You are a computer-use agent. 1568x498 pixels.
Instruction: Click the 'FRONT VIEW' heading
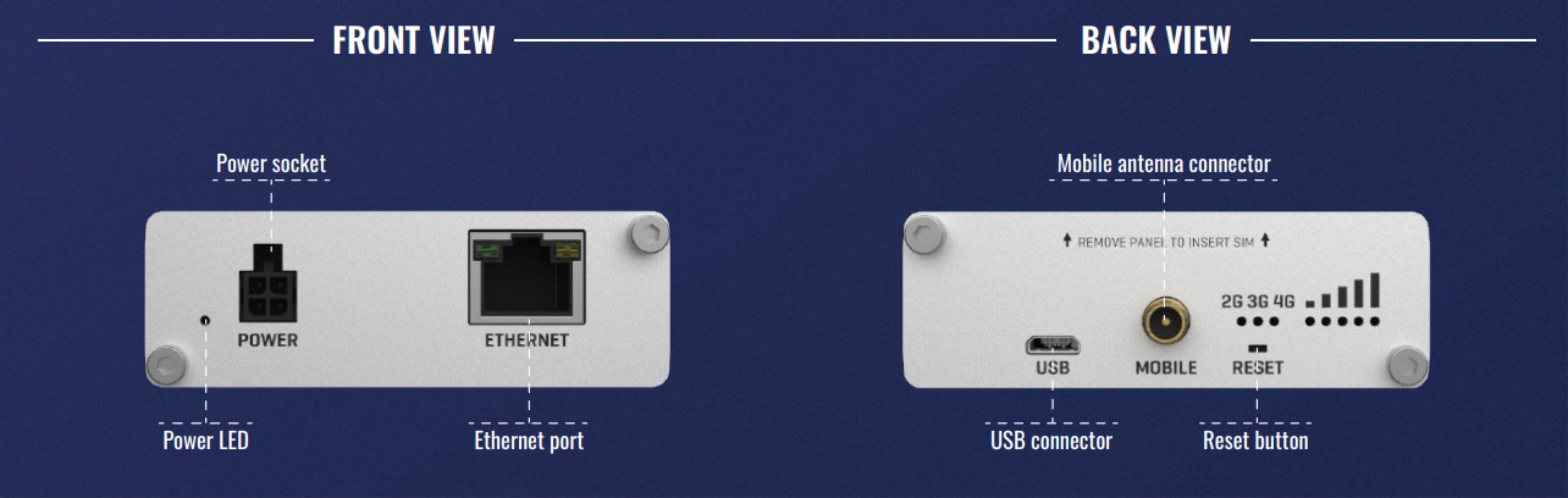(413, 40)
